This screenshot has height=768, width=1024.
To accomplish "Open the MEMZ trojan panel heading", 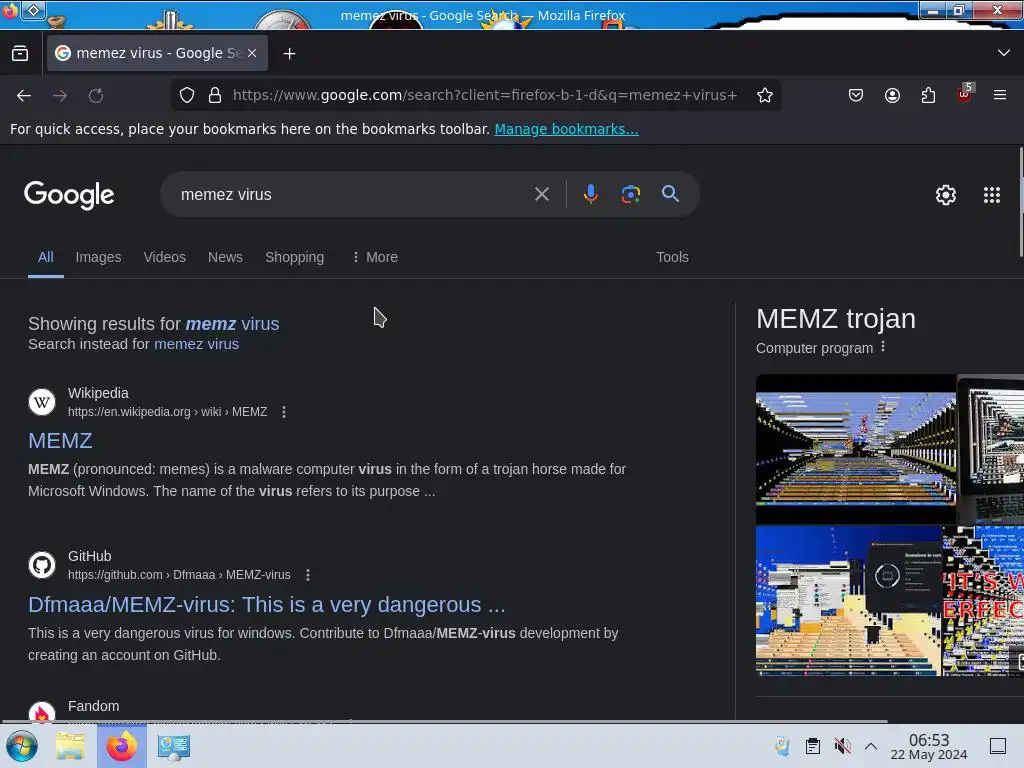I will pyautogui.click(x=835, y=319).
